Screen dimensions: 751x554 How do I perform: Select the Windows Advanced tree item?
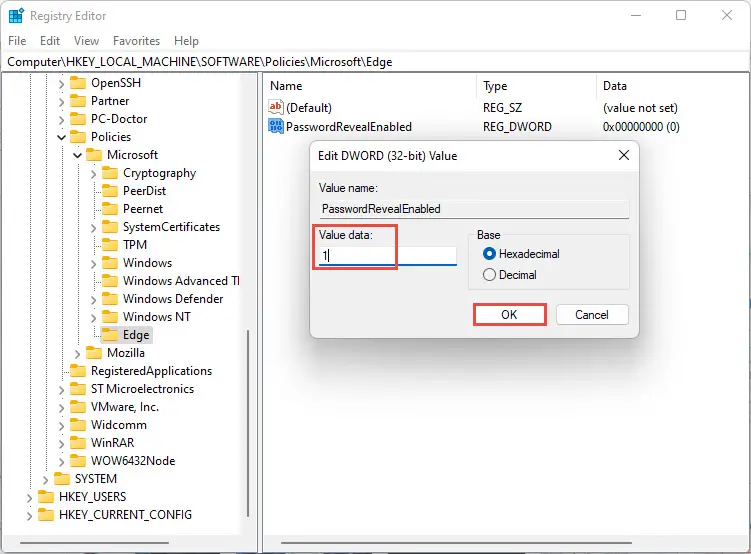(181, 281)
